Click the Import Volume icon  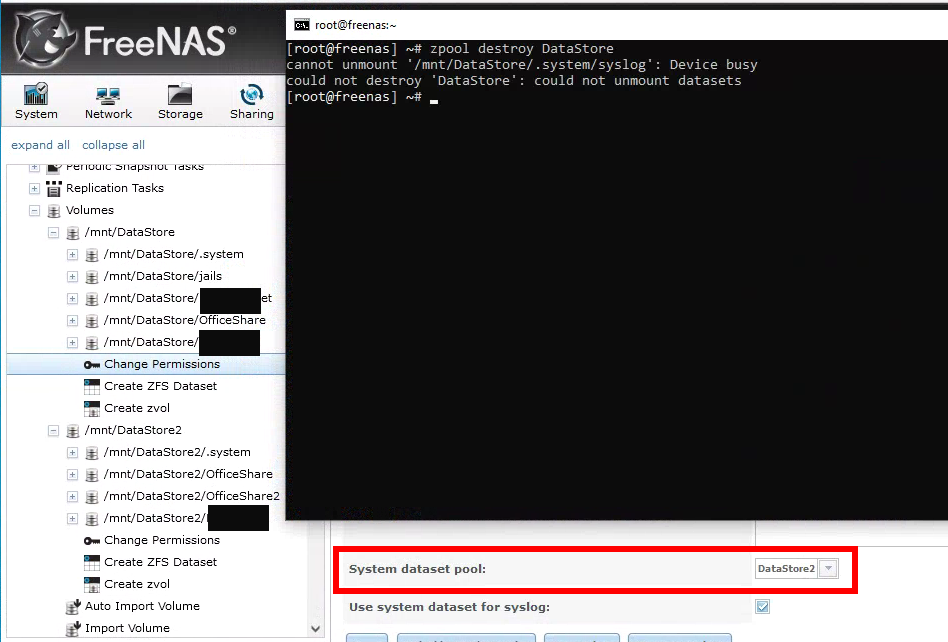click(x=73, y=628)
